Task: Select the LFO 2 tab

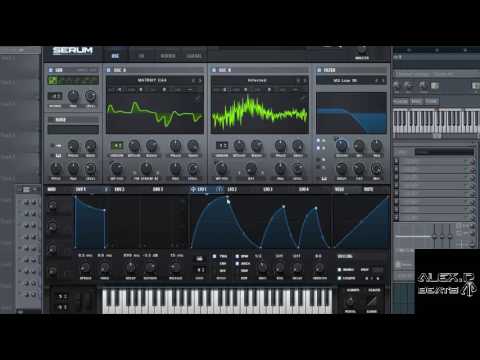Action: (x=232, y=189)
